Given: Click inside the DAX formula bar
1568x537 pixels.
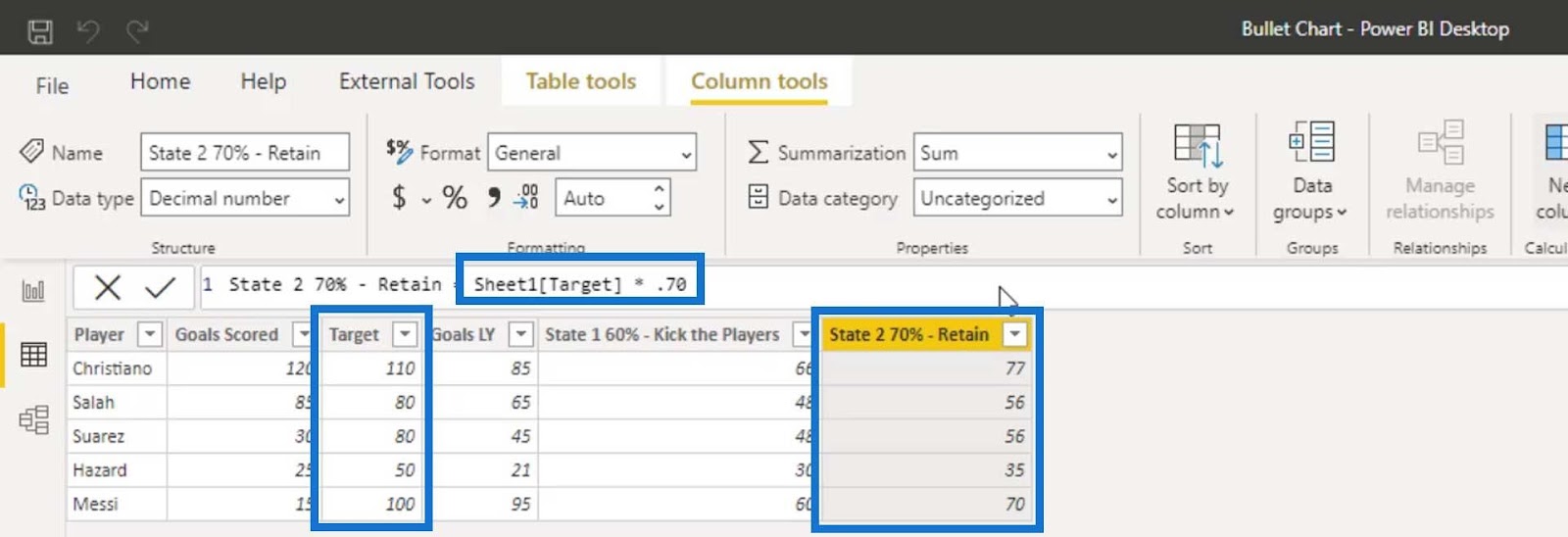Looking at the screenshot, I should (x=882, y=285).
